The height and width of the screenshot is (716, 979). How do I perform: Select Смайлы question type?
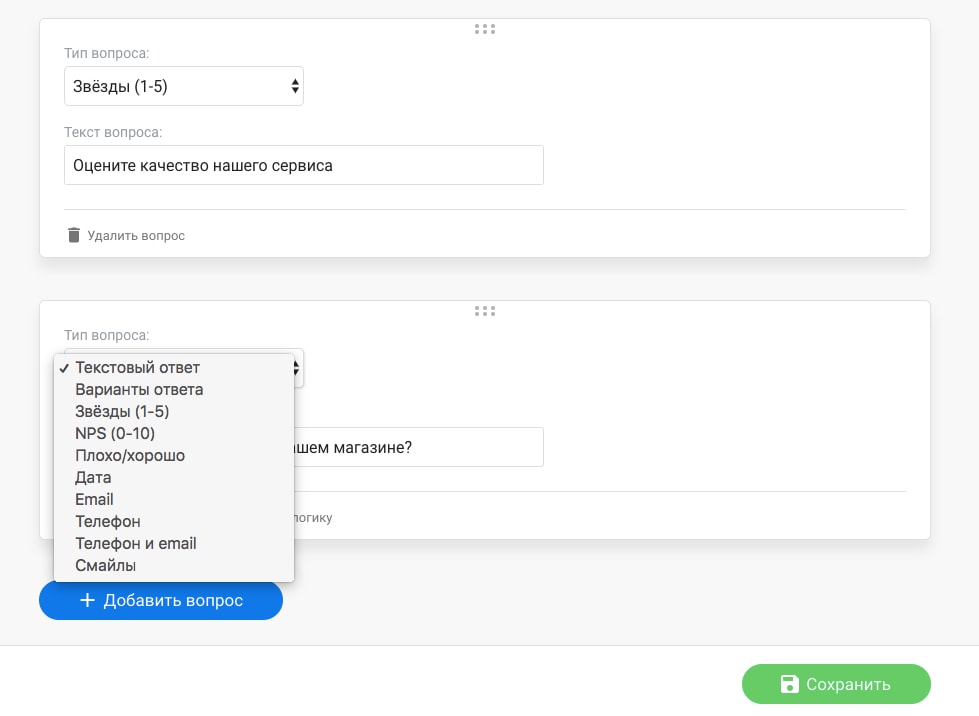(106, 566)
